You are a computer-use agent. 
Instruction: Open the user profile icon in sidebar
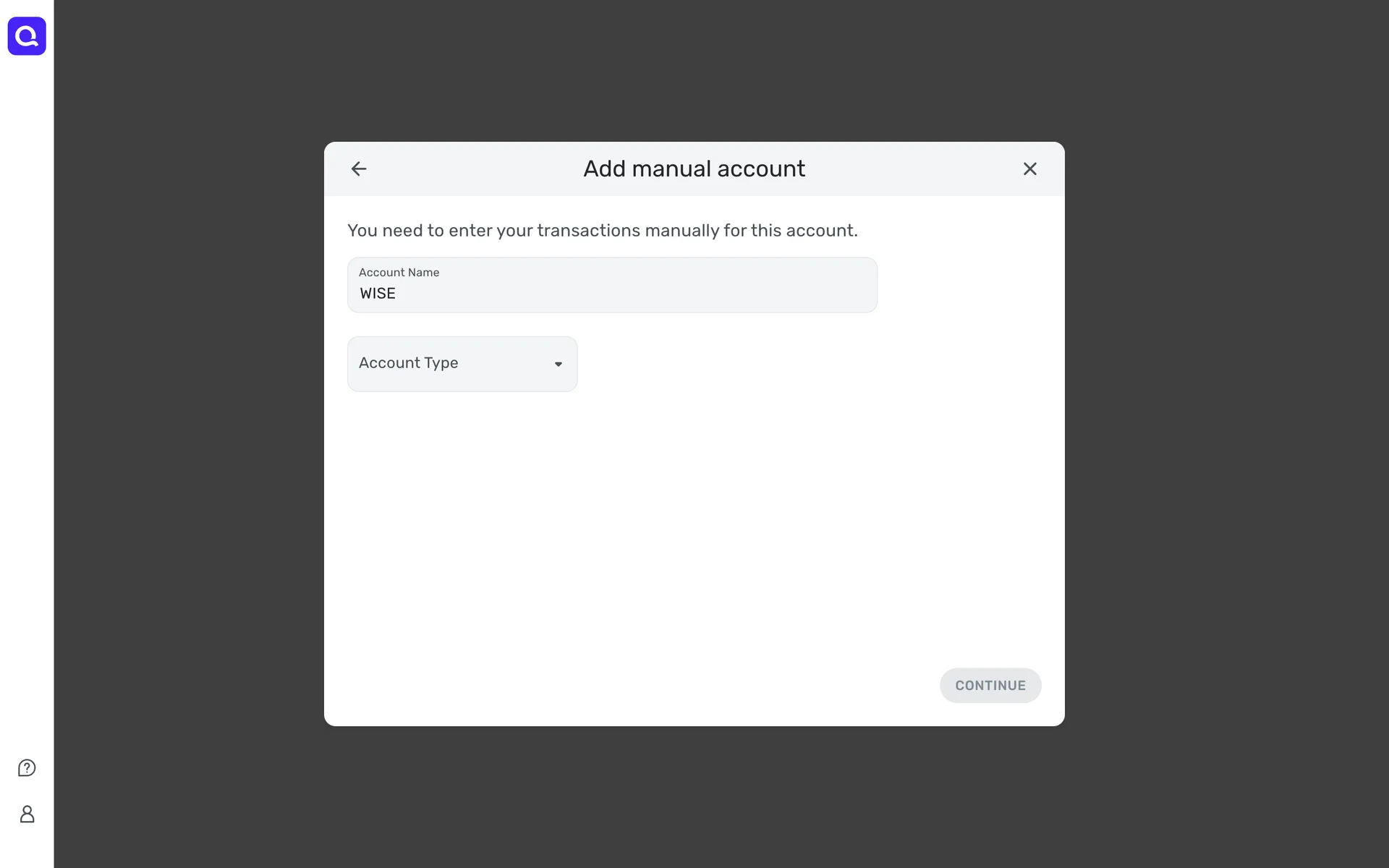point(27,814)
